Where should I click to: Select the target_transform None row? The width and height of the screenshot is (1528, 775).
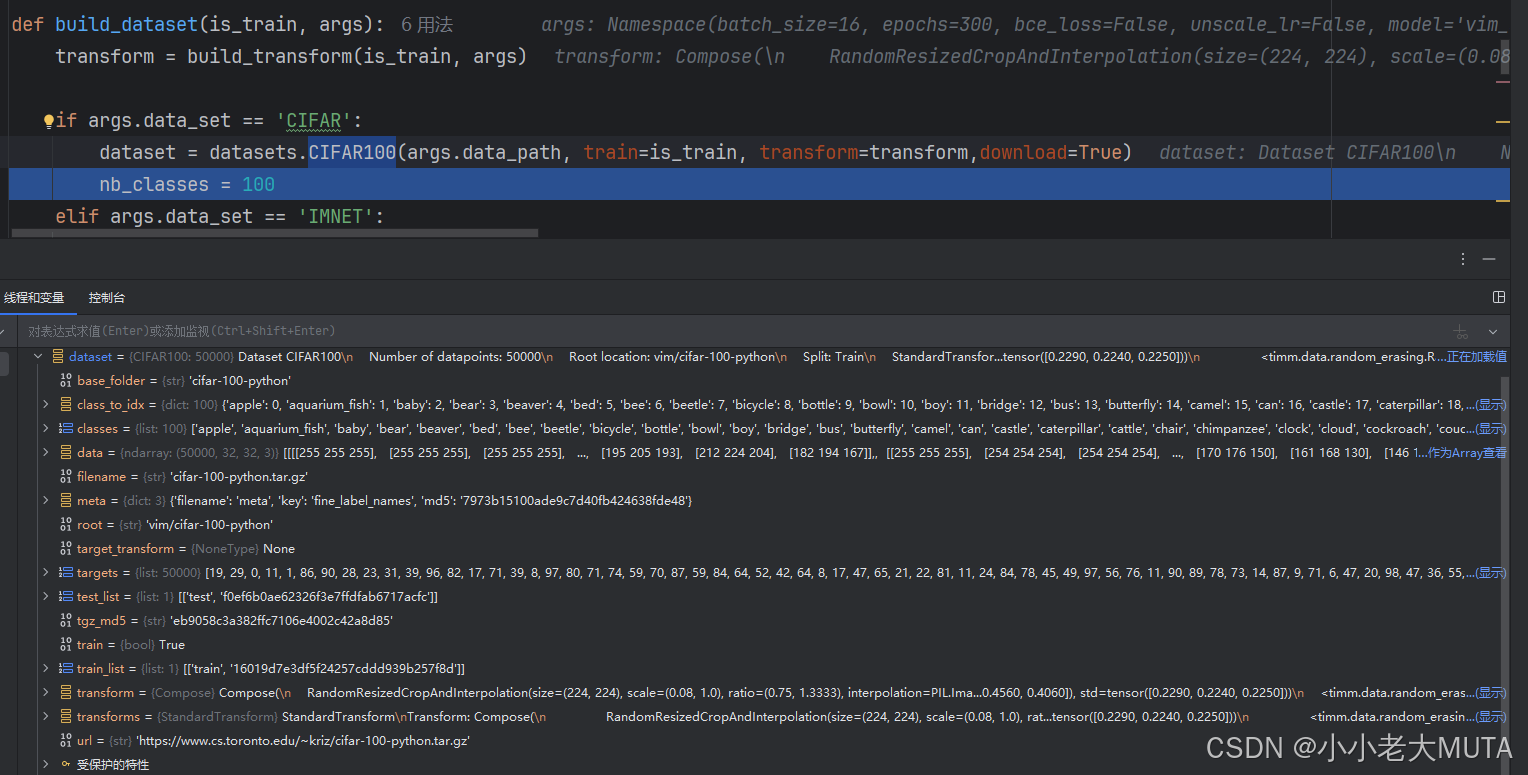185,549
